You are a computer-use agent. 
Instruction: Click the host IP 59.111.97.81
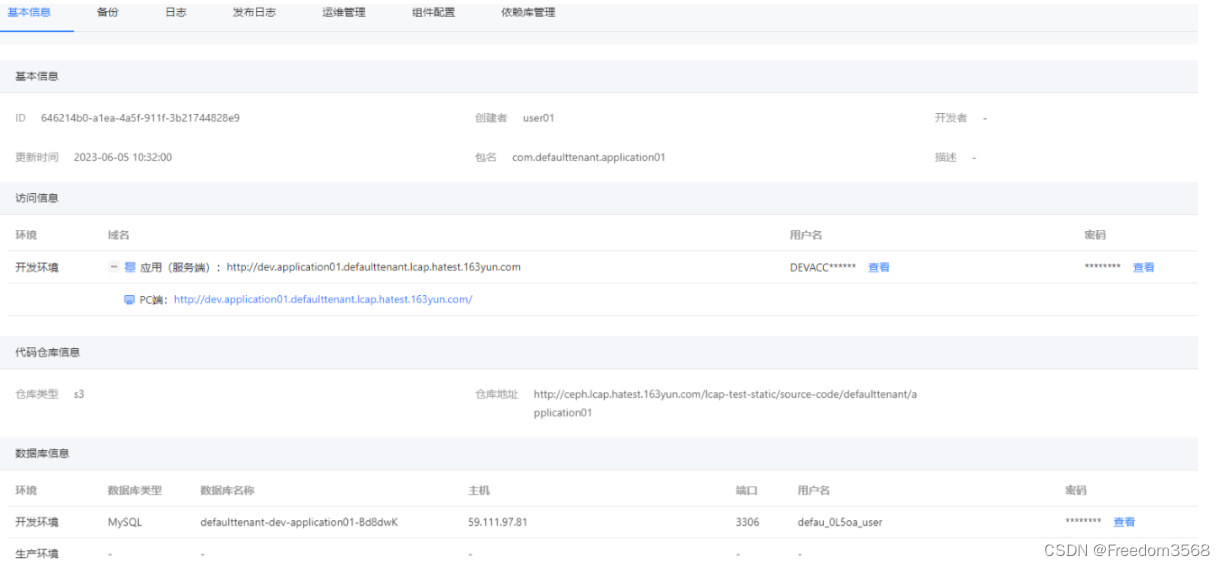(x=497, y=522)
